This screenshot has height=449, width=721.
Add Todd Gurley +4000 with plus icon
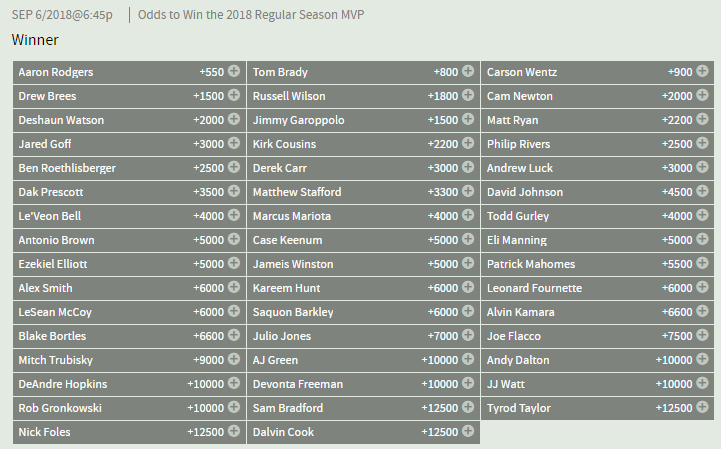(702, 216)
